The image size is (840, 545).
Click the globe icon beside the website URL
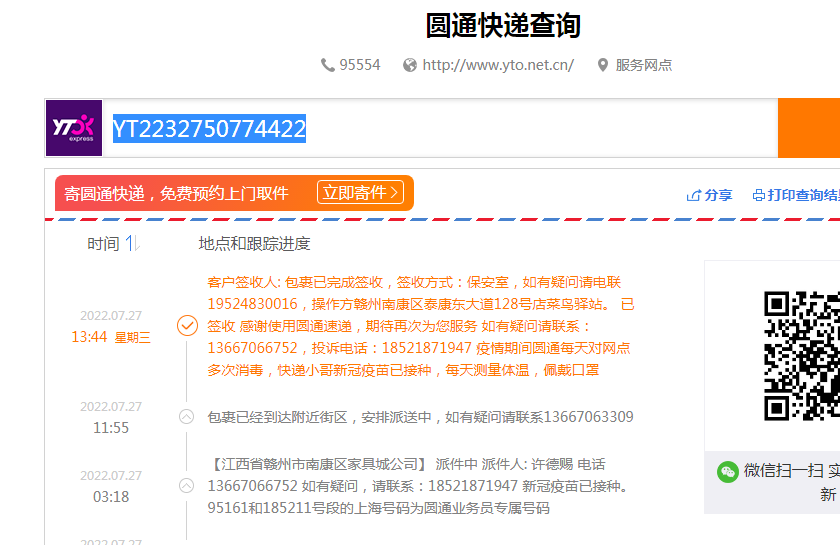(410, 65)
